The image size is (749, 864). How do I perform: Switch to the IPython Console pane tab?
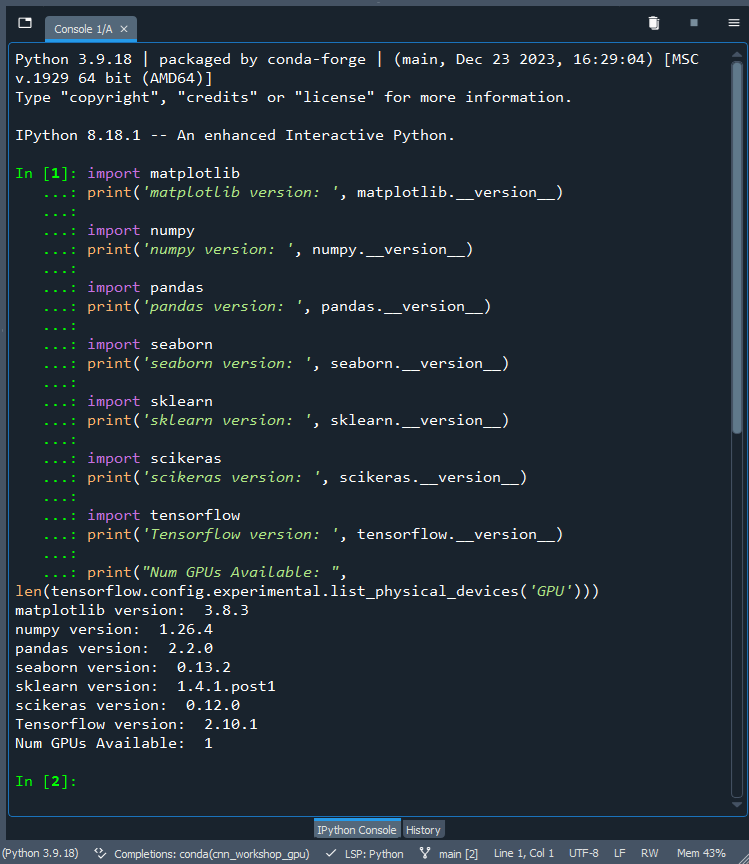pos(357,830)
